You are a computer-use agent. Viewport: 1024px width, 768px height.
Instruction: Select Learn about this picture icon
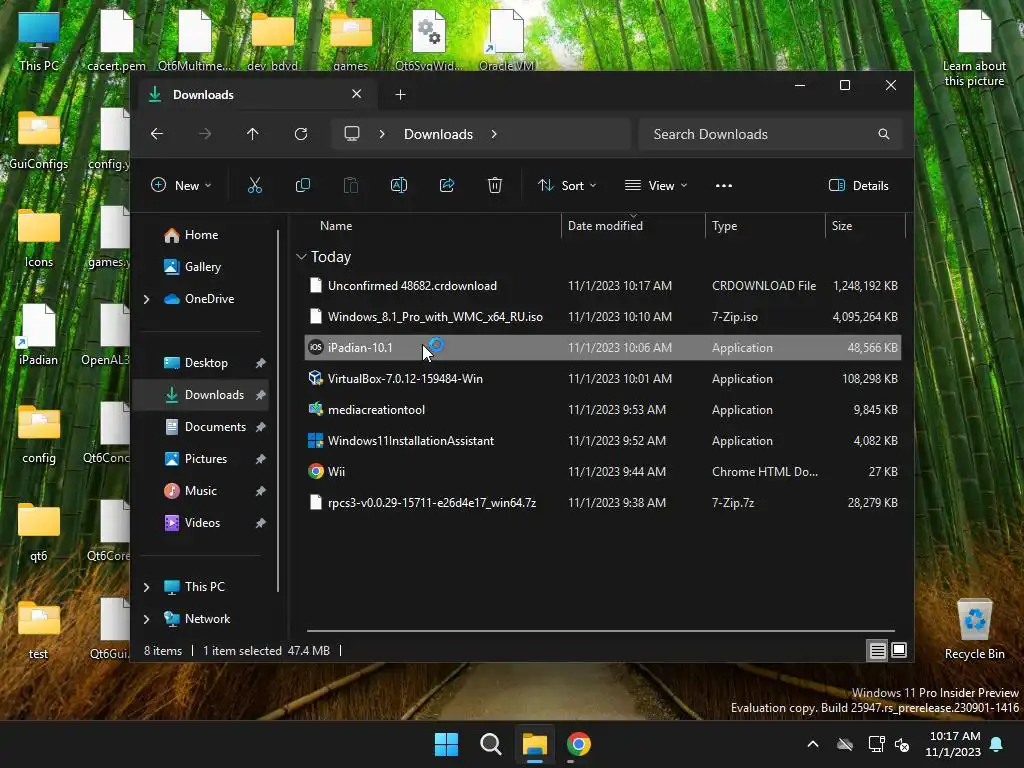[x=974, y=48]
